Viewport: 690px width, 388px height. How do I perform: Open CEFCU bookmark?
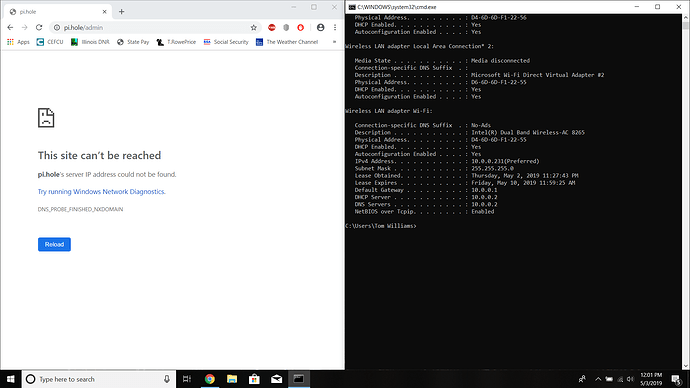[x=50, y=42]
